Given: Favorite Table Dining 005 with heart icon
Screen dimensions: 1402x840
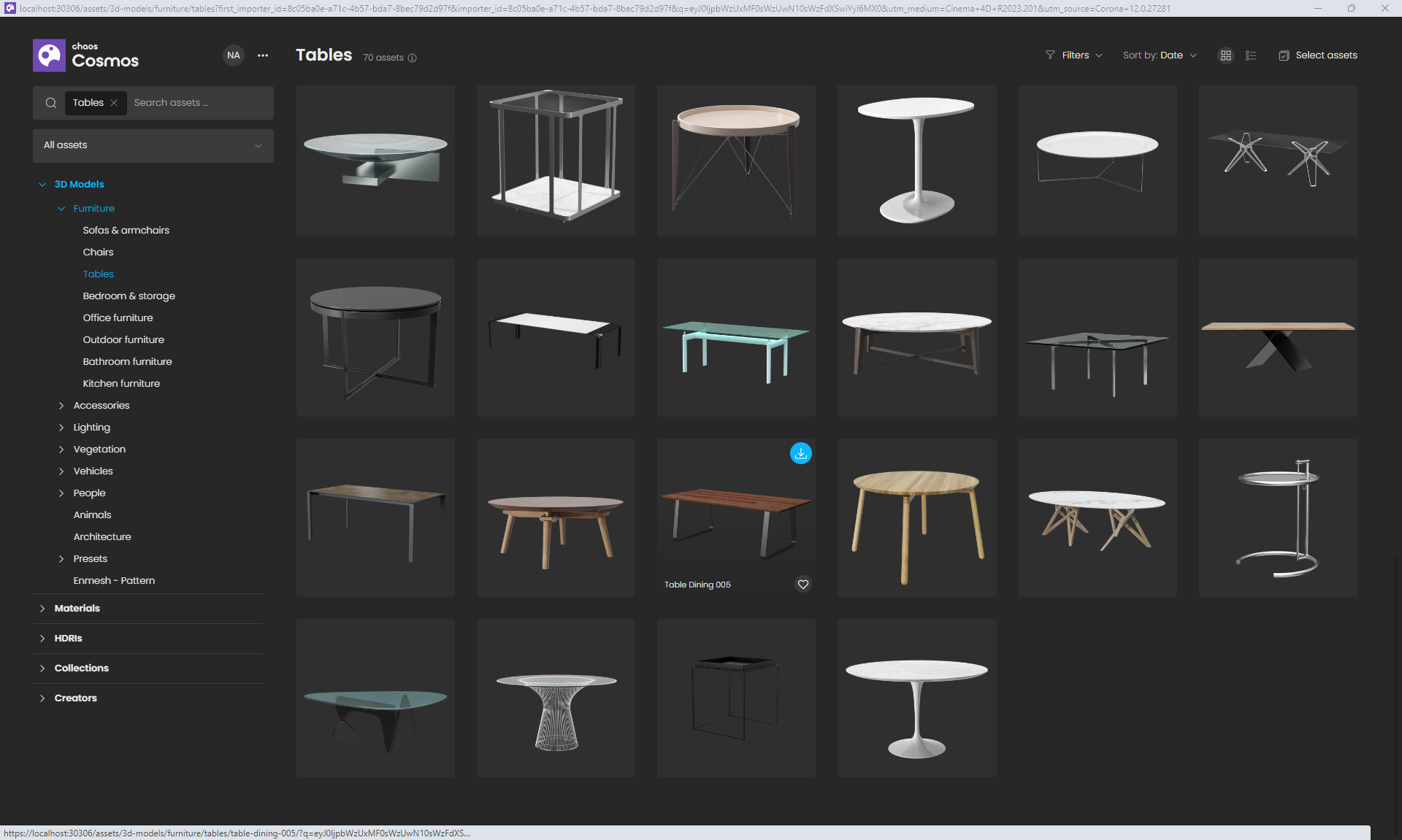Looking at the screenshot, I should pos(803,585).
